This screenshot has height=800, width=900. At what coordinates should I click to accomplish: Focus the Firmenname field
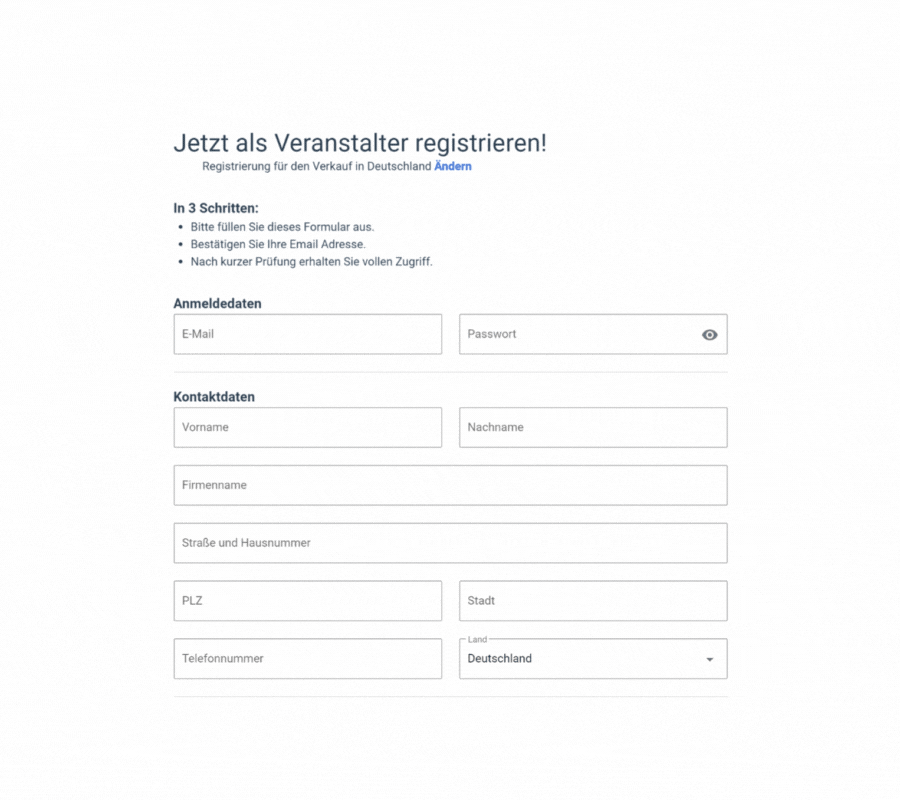(450, 485)
